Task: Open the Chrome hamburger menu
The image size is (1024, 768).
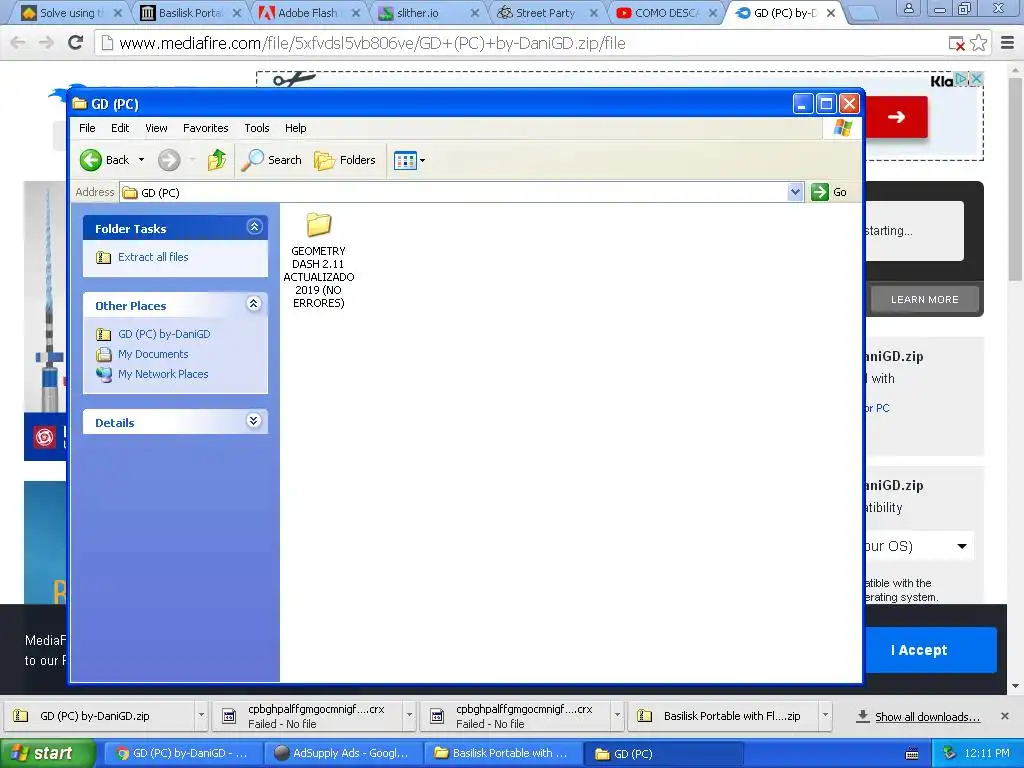Action: coord(1008,43)
